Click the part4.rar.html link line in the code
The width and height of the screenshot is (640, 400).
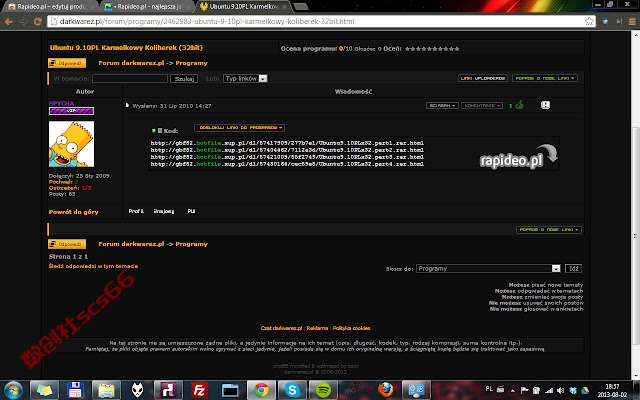click(x=287, y=164)
